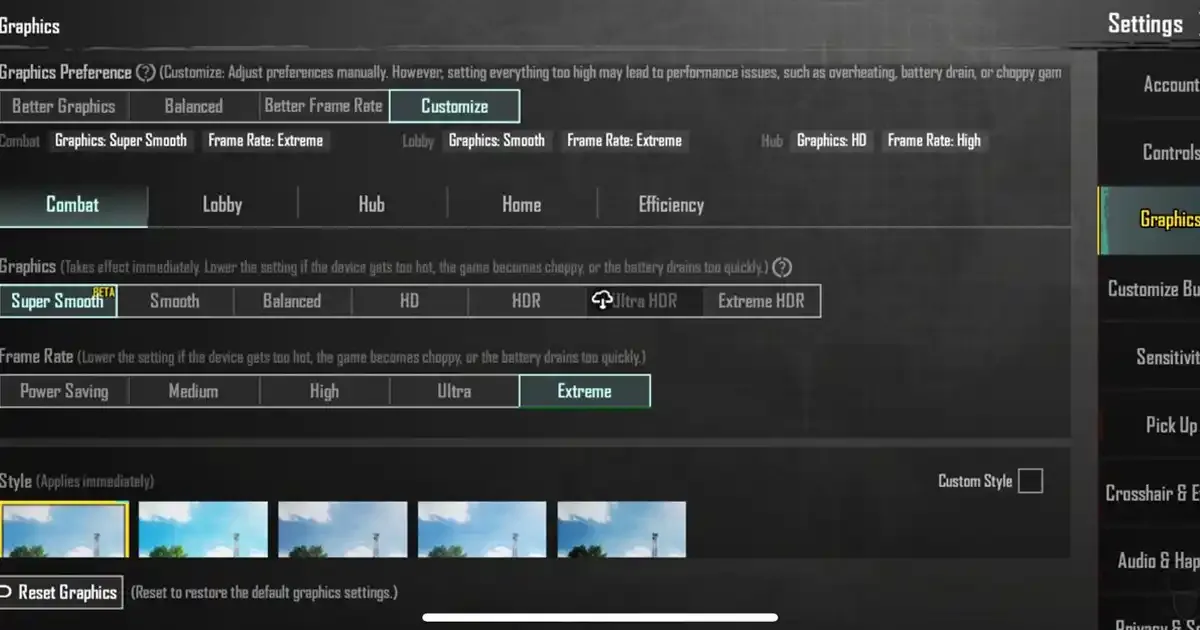The height and width of the screenshot is (630, 1200).
Task: Choose the fifth style thumbnail
Action: [621, 529]
